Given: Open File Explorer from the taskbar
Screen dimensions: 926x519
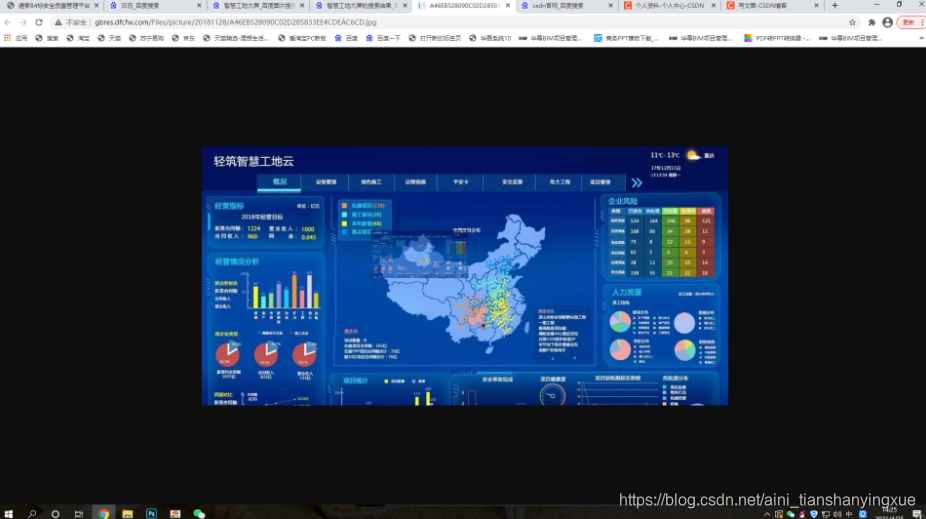Looking at the screenshot, I should click(127, 514).
